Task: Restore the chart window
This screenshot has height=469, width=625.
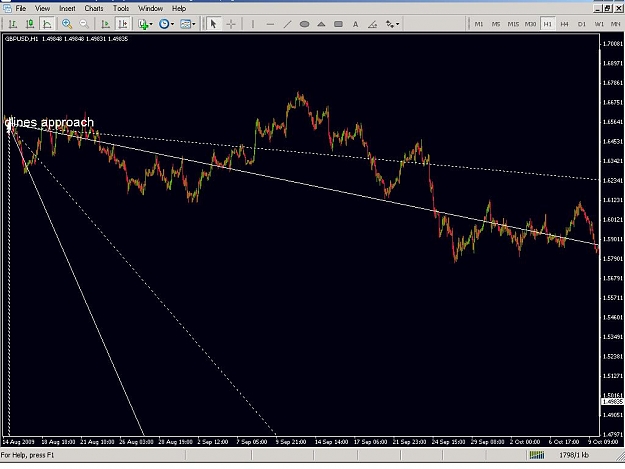Action: pos(607,8)
